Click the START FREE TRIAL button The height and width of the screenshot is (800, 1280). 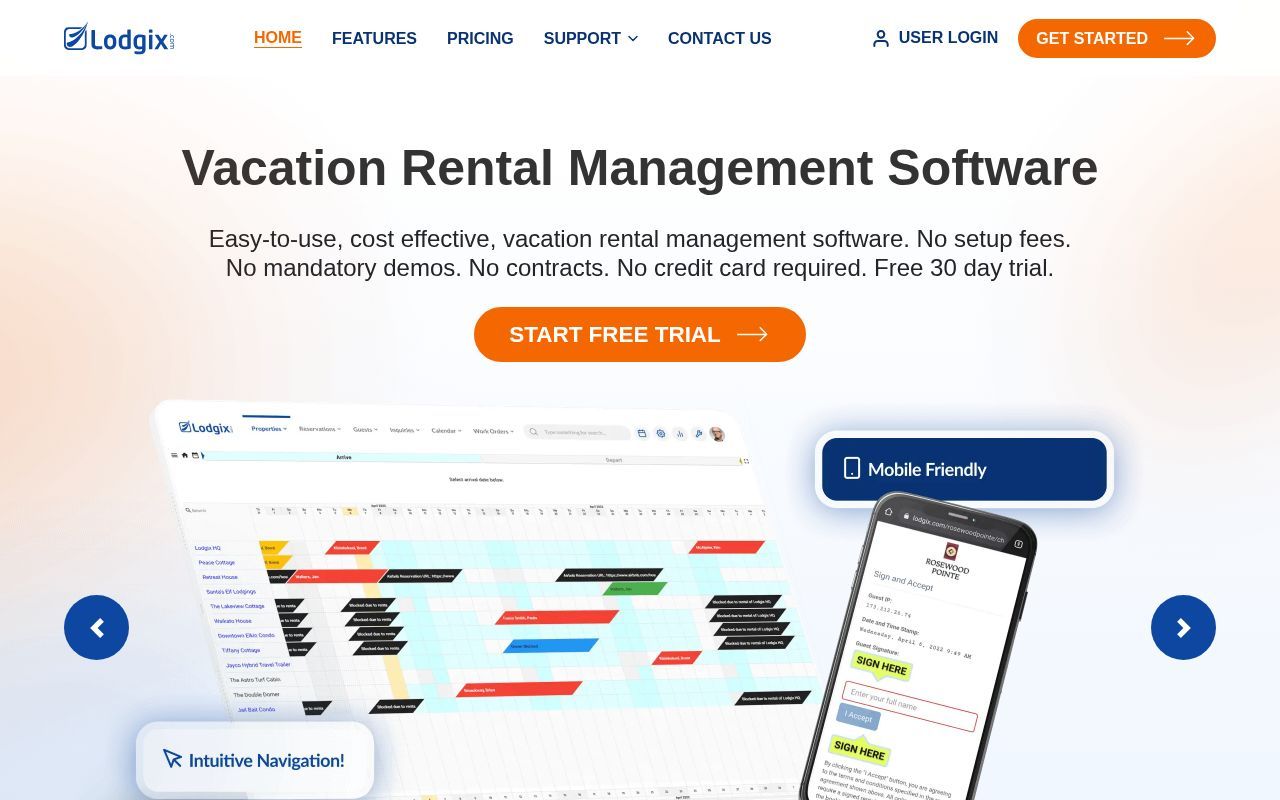click(x=640, y=334)
